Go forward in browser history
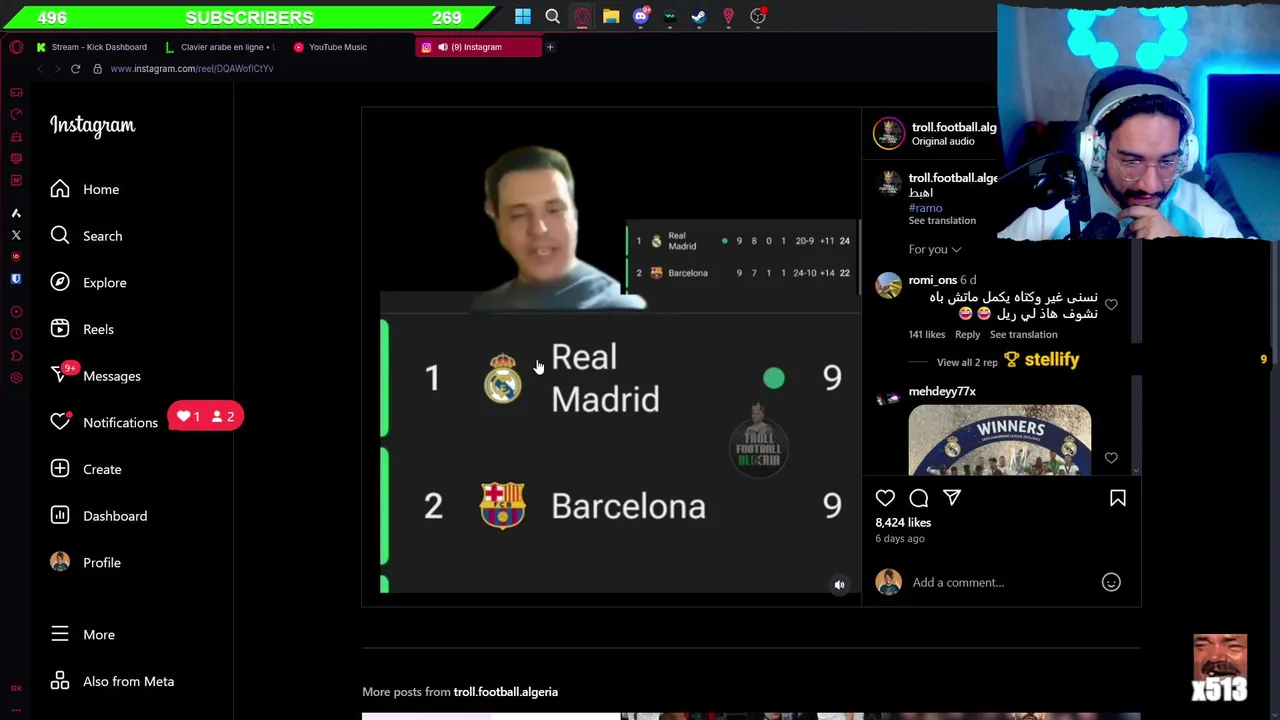 pyautogui.click(x=57, y=69)
